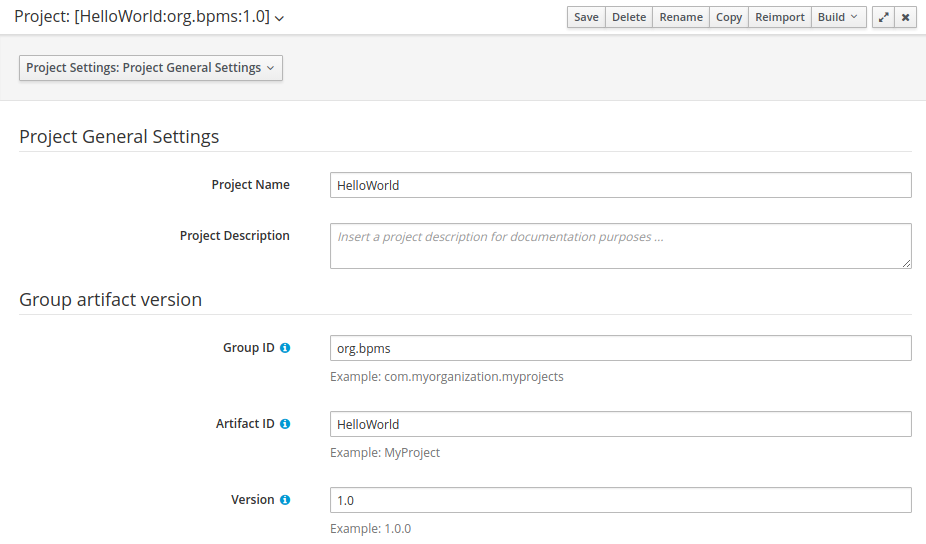Screen dimensions: 926x544
Task: Open the Project Settings dropdown
Action: coord(151,68)
